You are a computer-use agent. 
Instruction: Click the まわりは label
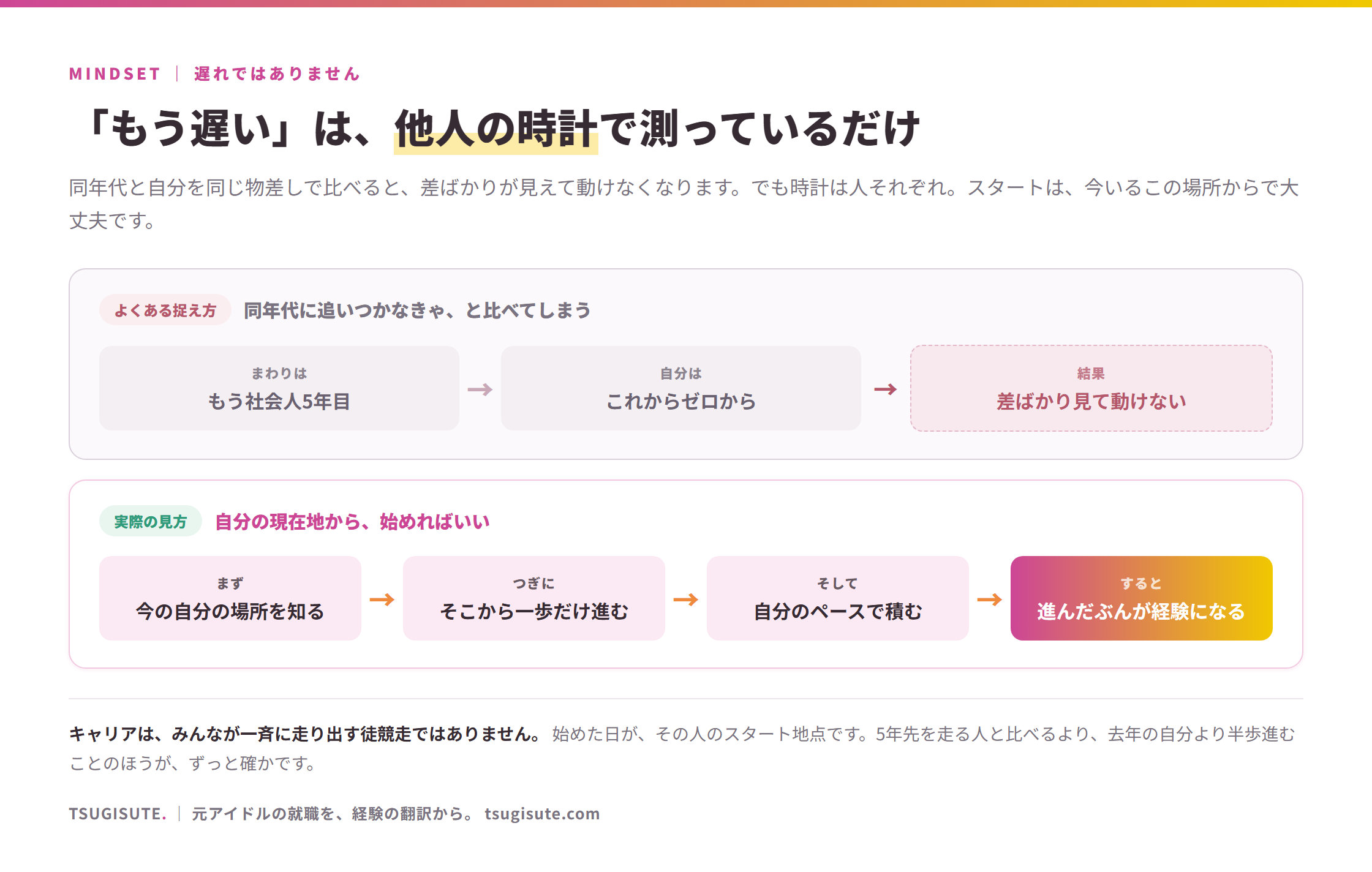click(x=279, y=373)
